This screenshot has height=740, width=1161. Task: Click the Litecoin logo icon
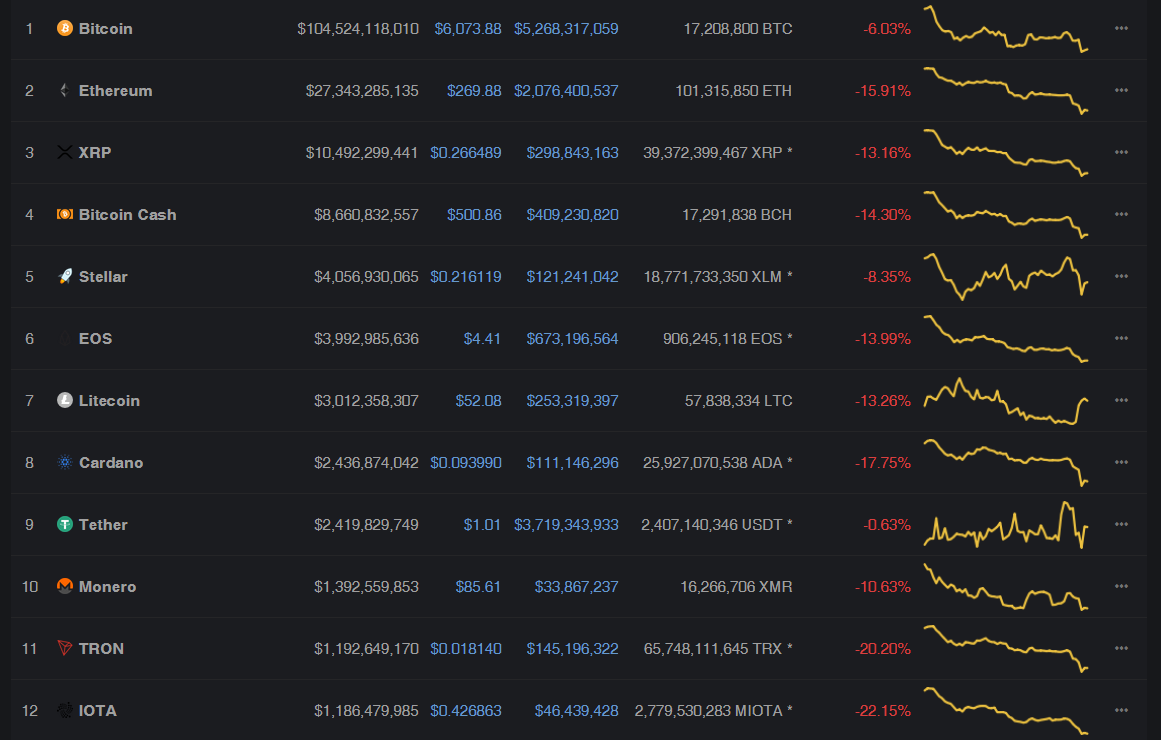pos(65,400)
